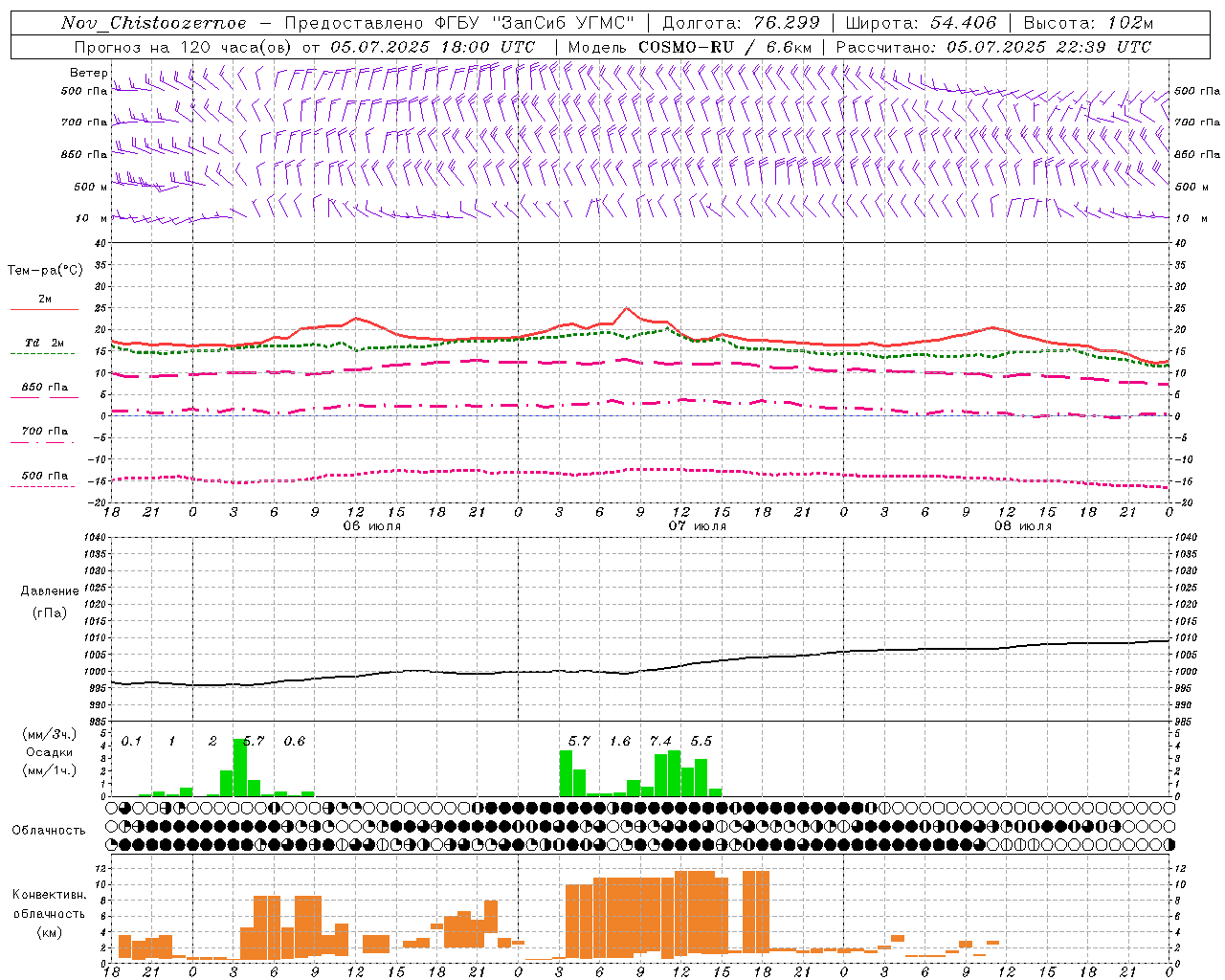Click the (гПа) unit label under Давление
The image size is (1225, 980).
tap(50, 613)
